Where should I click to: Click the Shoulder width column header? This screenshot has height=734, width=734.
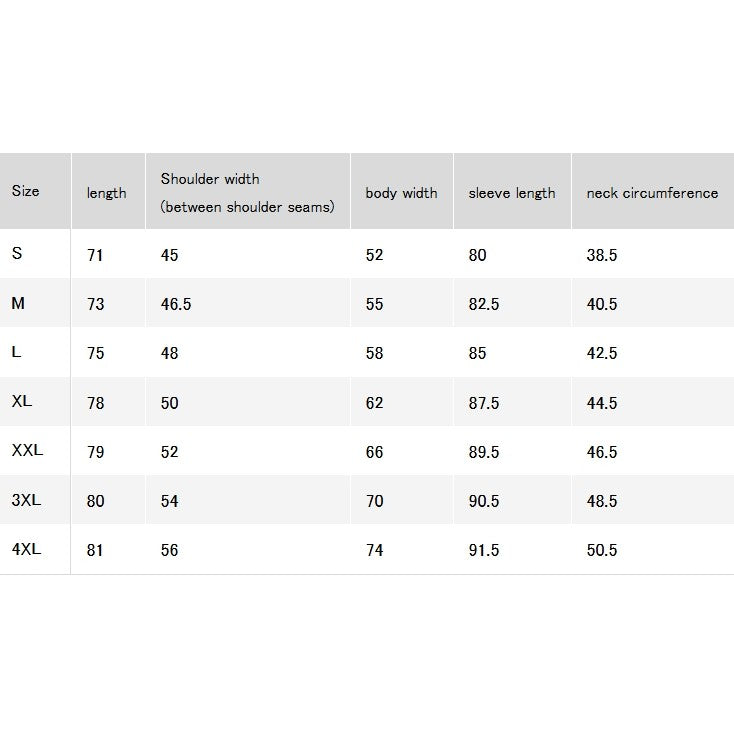point(247,192)
